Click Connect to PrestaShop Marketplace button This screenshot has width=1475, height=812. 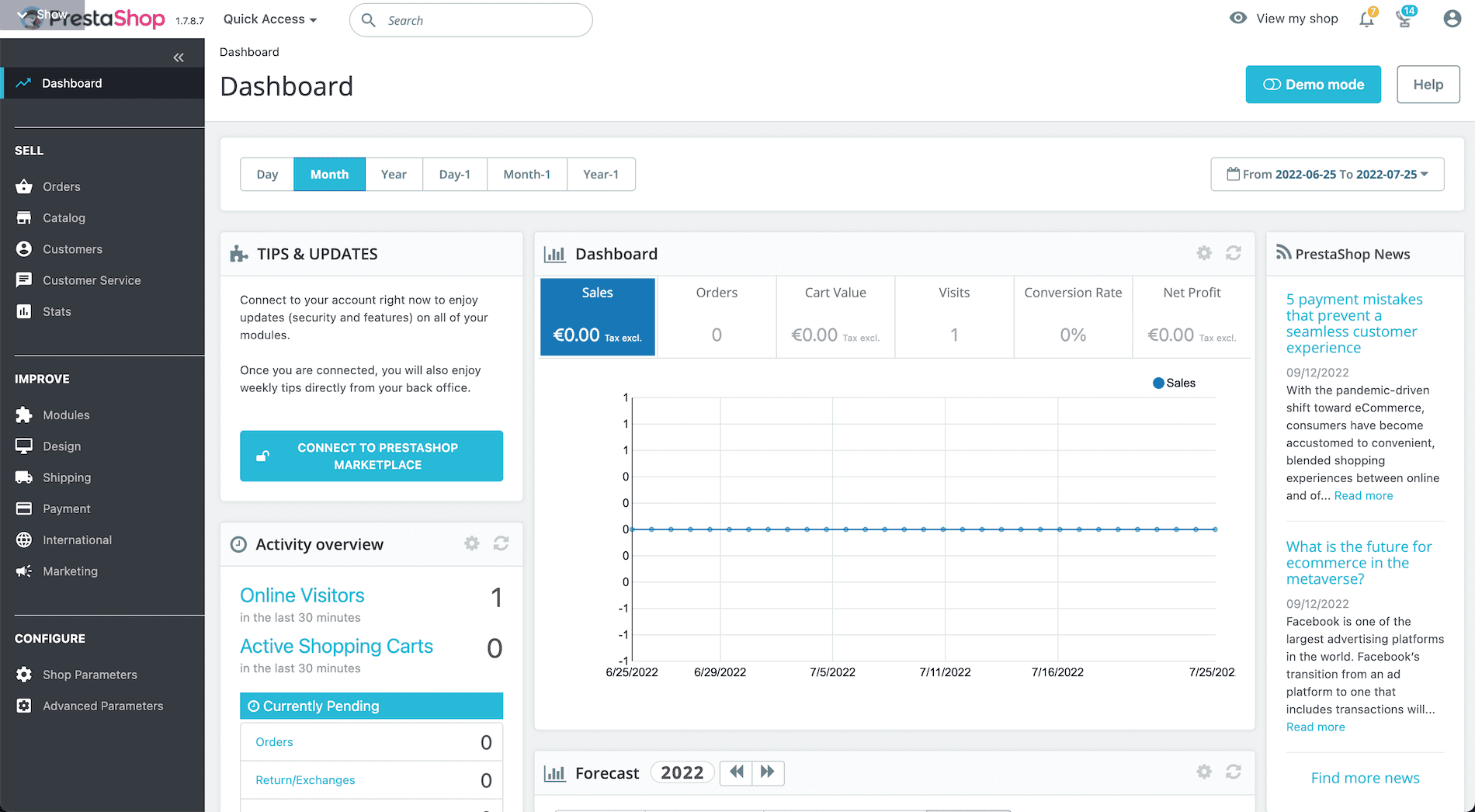coord(371,456)
